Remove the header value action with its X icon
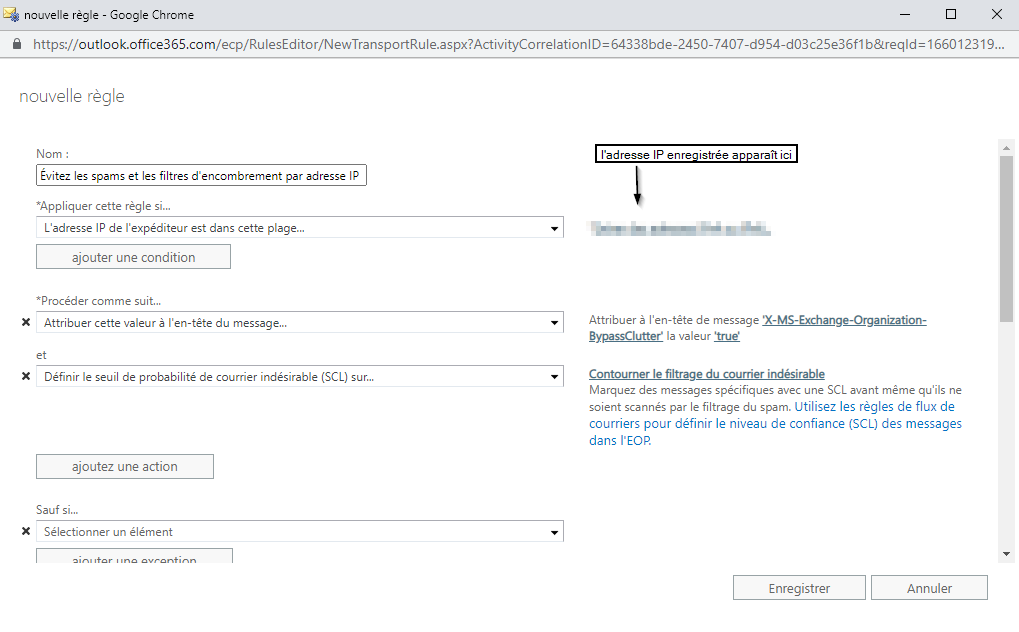 (26, 323)
